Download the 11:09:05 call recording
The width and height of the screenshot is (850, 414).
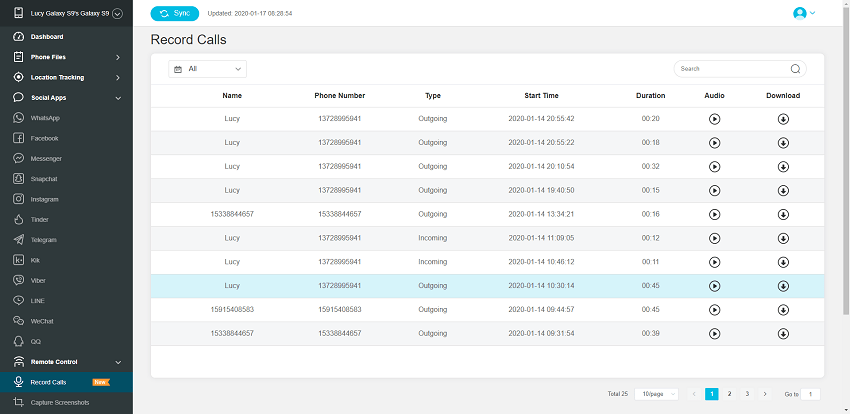783,238
